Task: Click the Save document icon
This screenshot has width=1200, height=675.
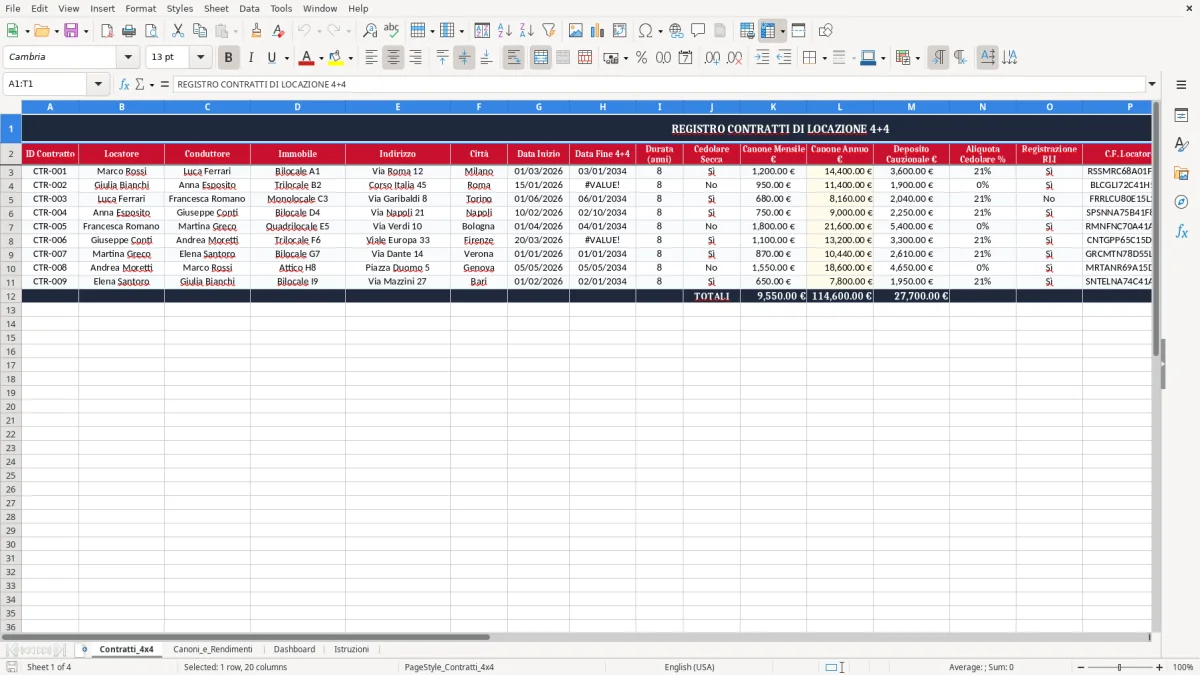Action: 71,31
